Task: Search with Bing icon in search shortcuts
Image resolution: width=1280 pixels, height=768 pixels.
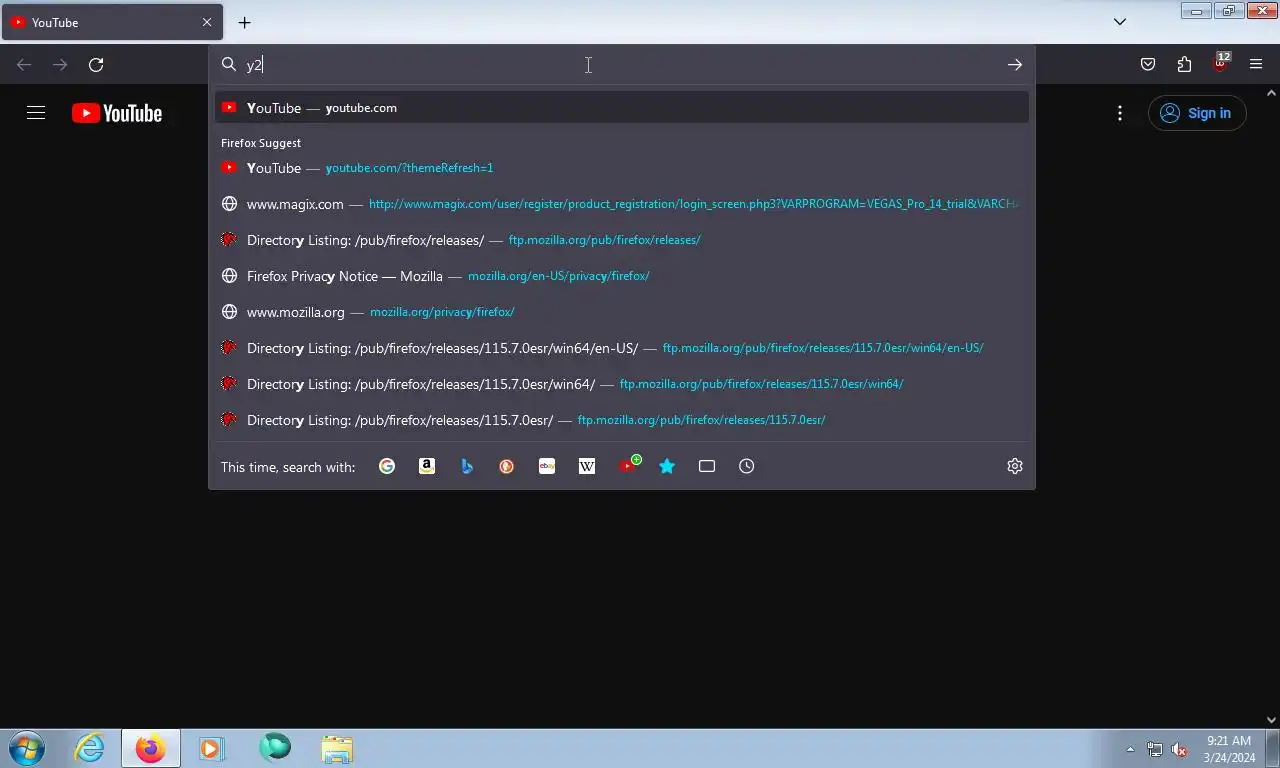Action: click(x=467, y=466)
